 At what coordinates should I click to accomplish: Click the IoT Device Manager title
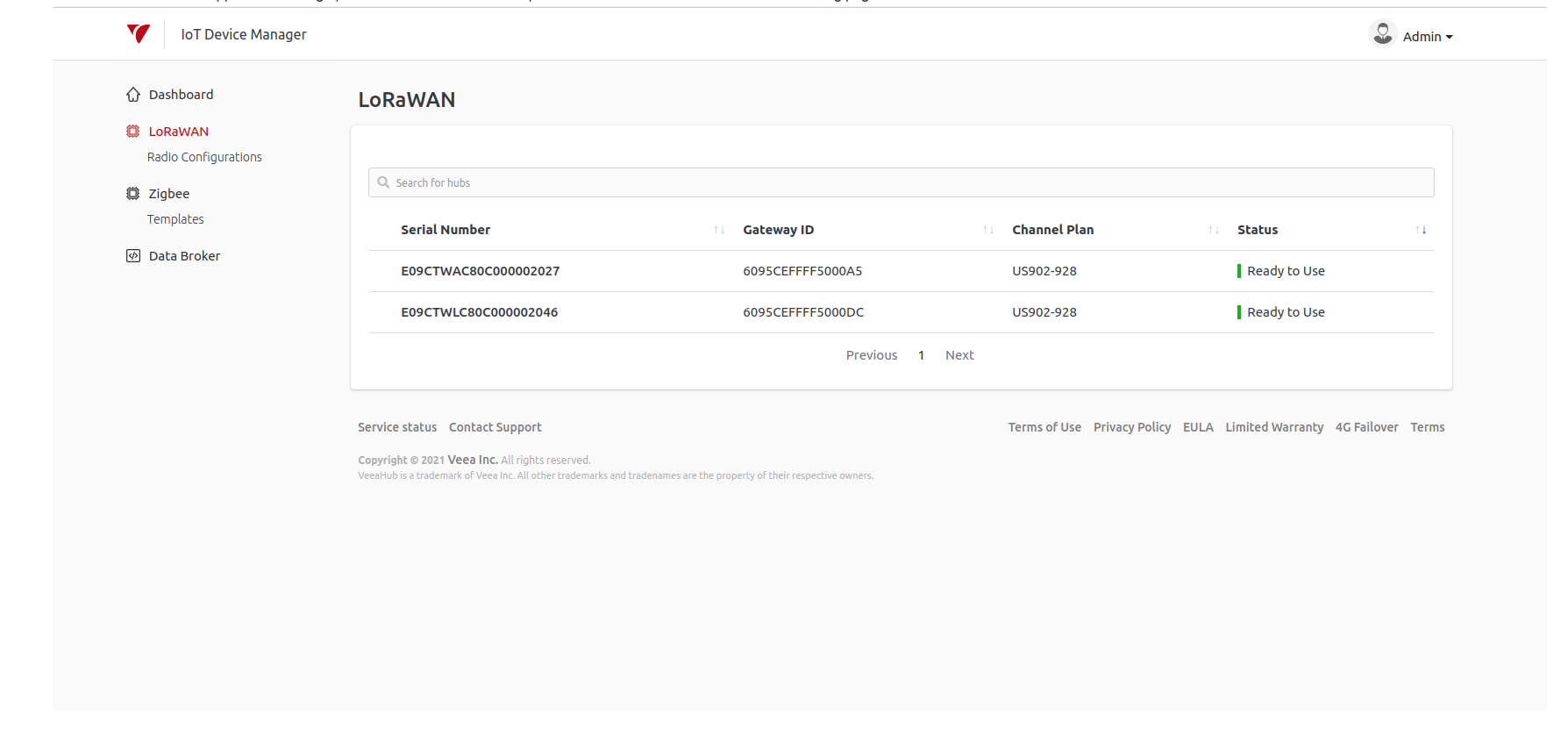(244, 34)
